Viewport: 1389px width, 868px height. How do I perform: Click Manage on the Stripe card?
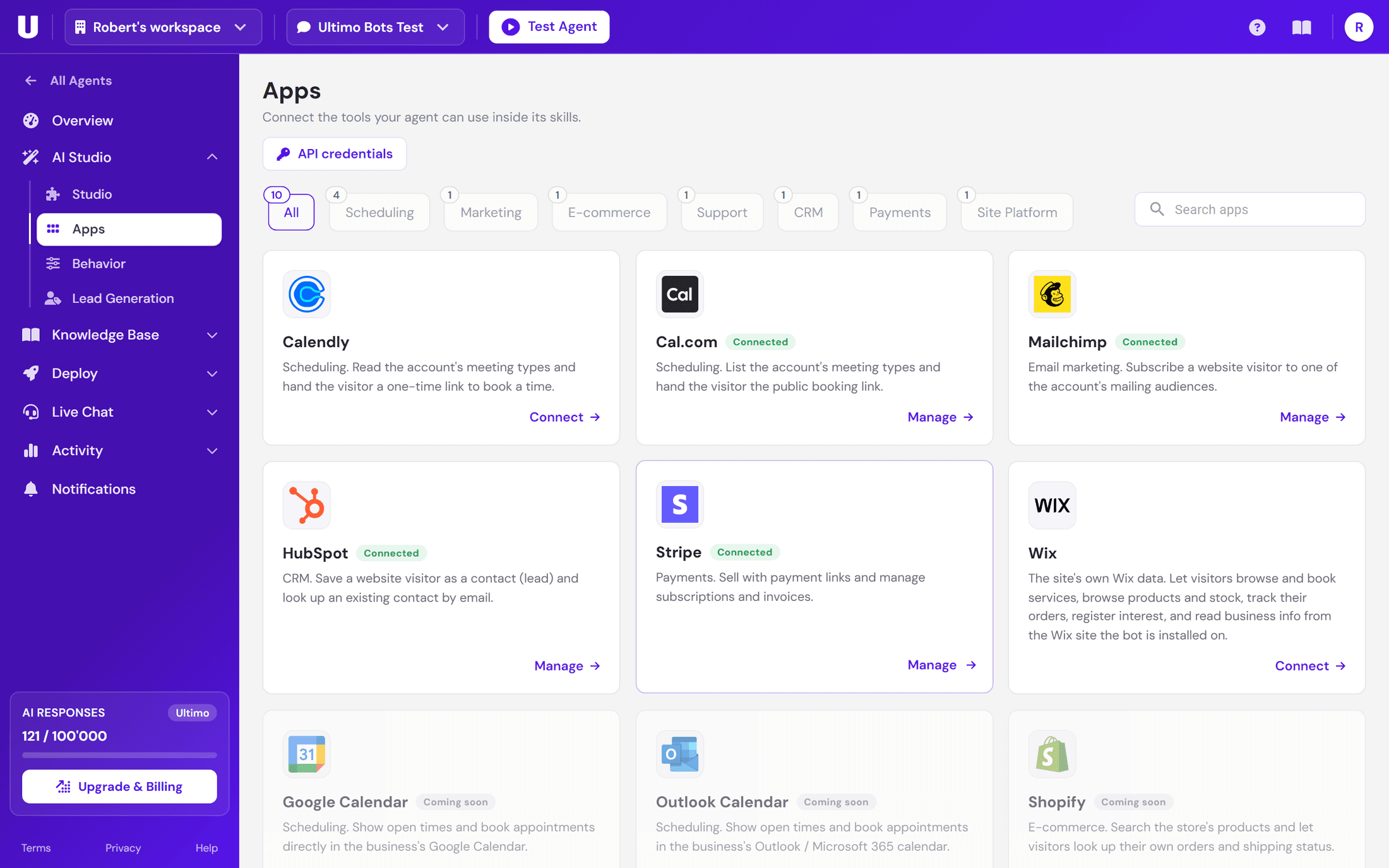pos(942,665)
